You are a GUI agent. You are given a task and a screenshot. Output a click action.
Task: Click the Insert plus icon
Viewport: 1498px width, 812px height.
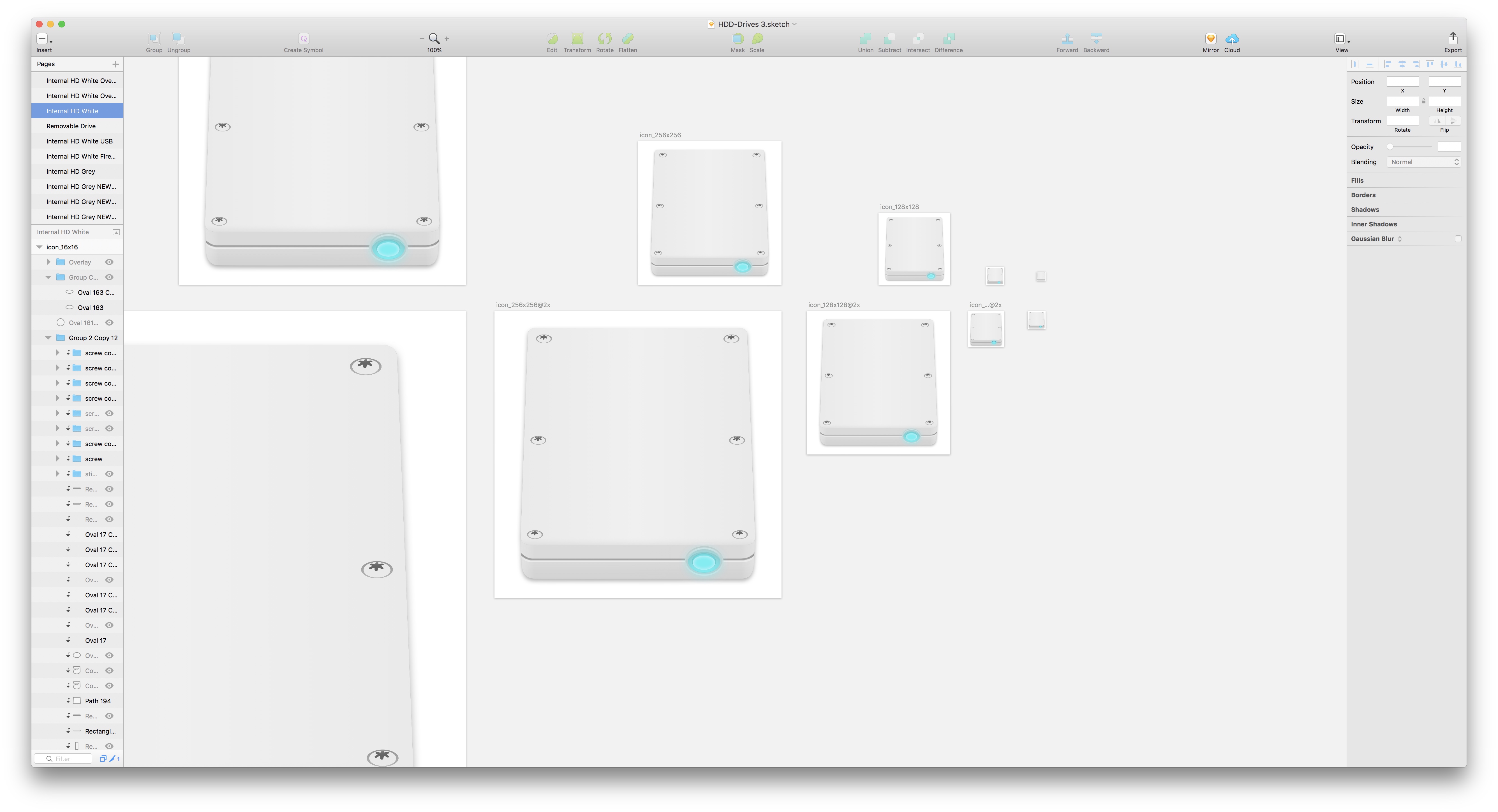42,38
